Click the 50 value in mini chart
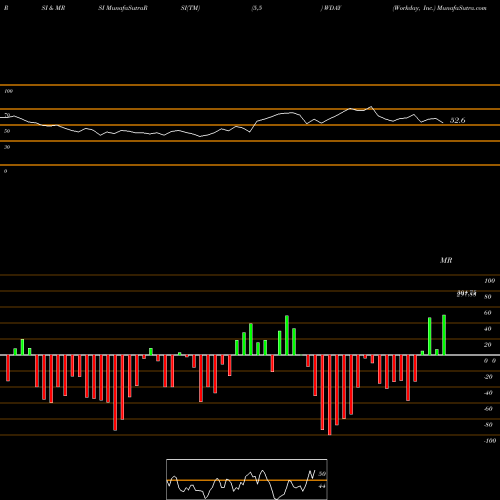The width and height of the screenshot is (500, 500). [x=322, y=474]
